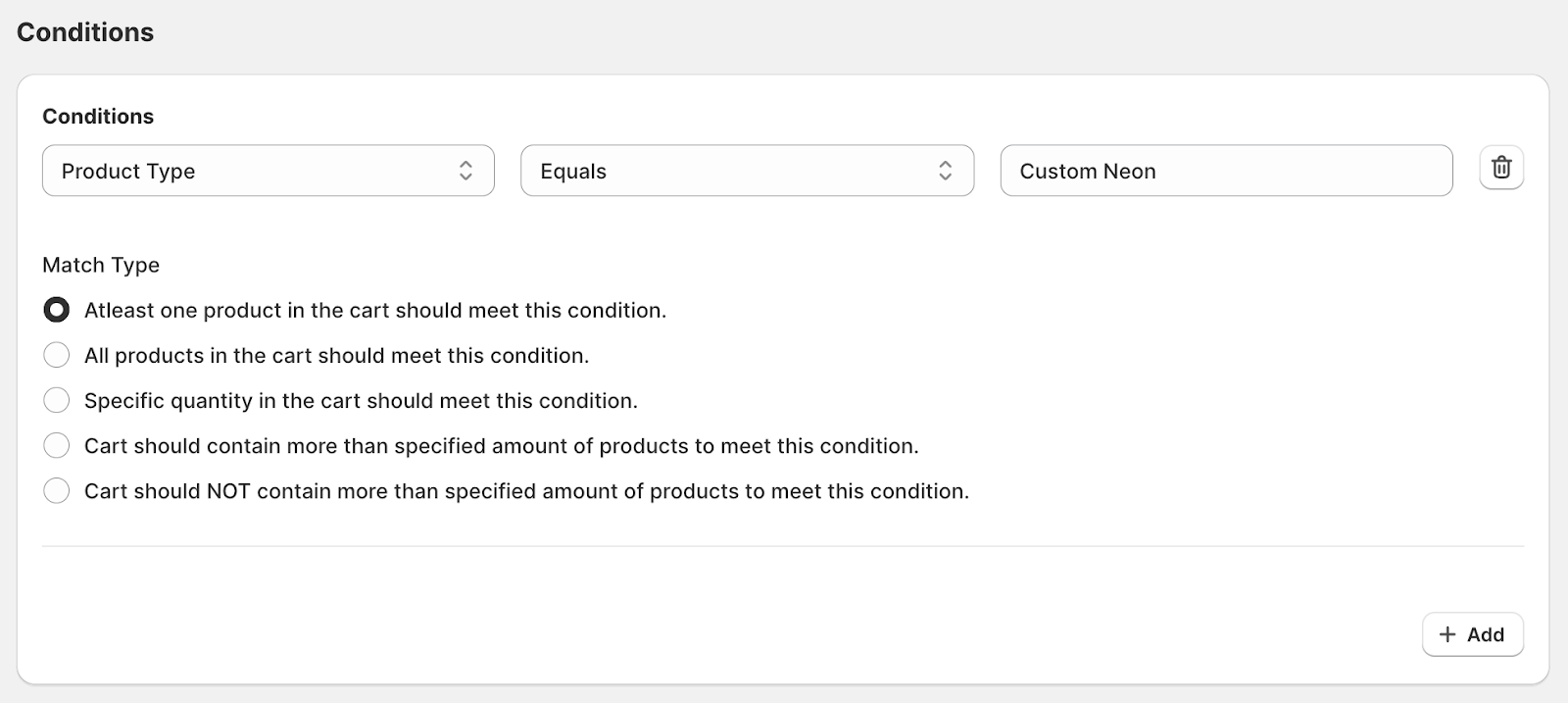The width and height of the screenshot is (1568, 703).
Task: Click the Match Type label
Action: pos(101,265)
